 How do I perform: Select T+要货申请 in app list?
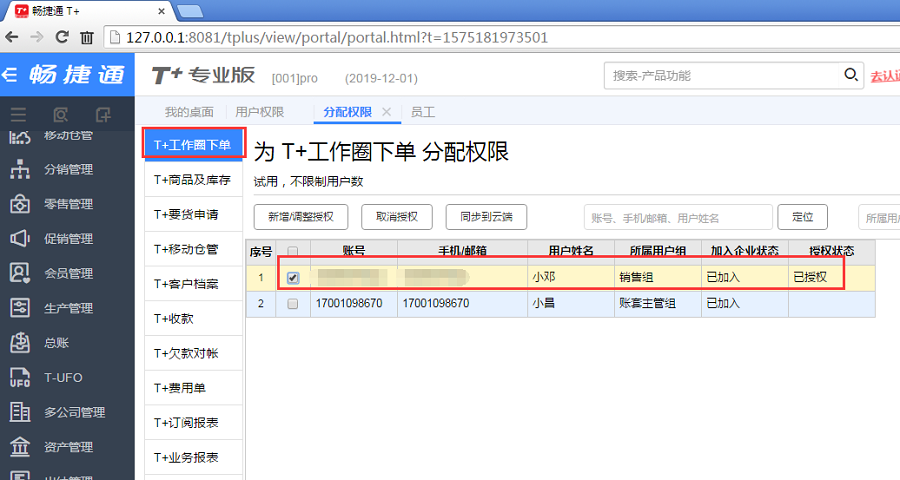193,215
